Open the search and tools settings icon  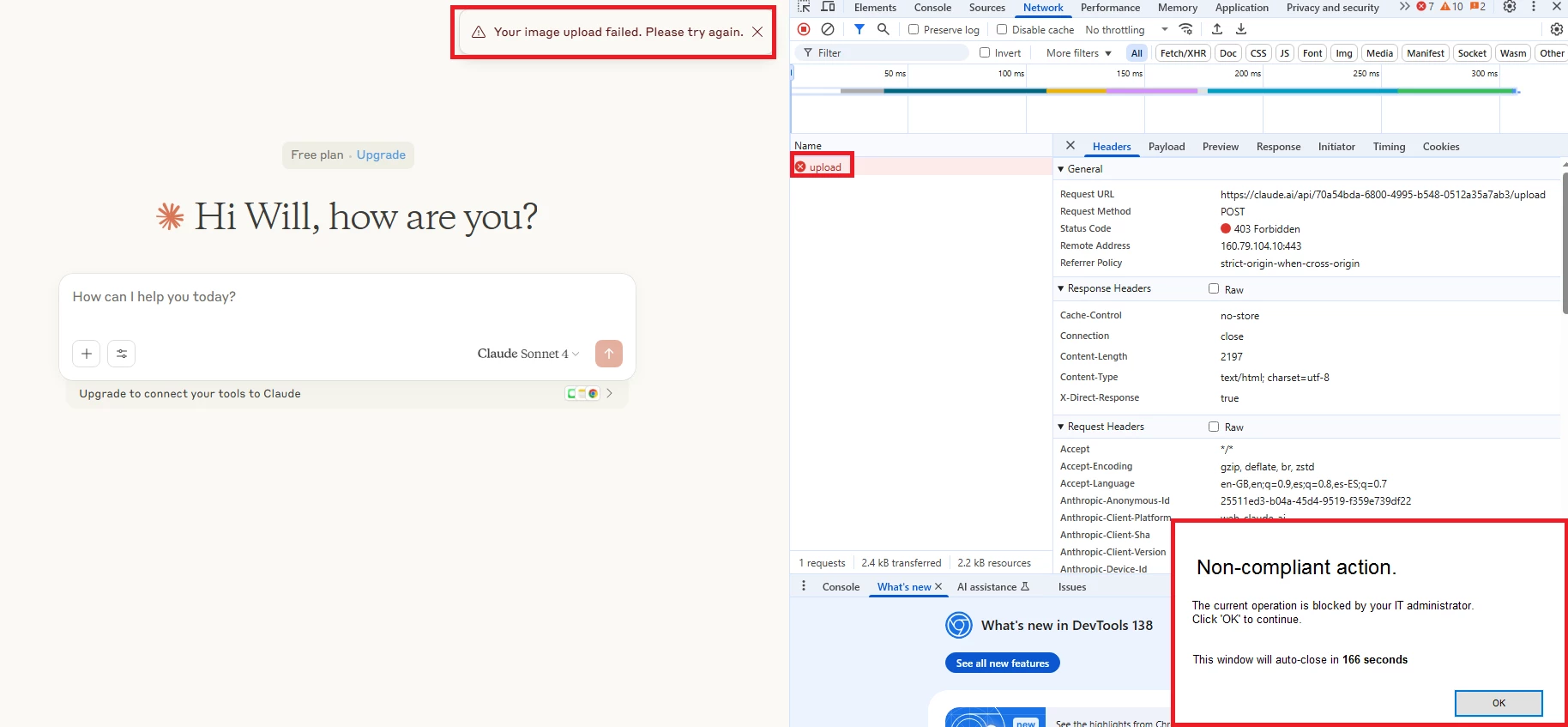coord(122,354)
